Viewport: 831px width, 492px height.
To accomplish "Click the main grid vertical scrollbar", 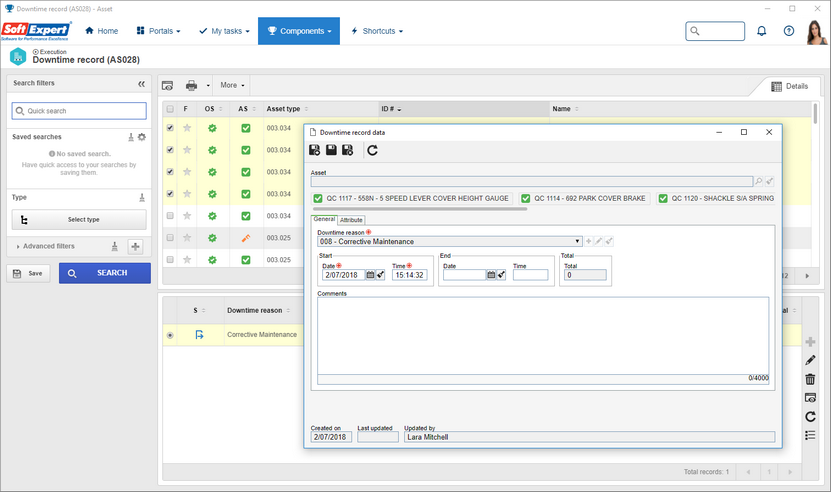I will coord(815,113).
